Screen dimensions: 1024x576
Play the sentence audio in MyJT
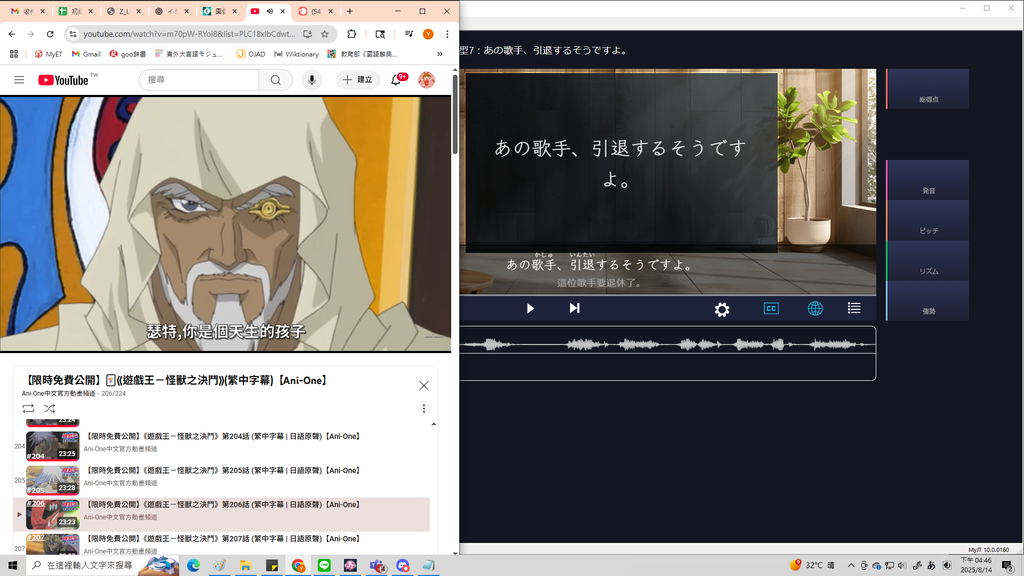pos(530,309)
